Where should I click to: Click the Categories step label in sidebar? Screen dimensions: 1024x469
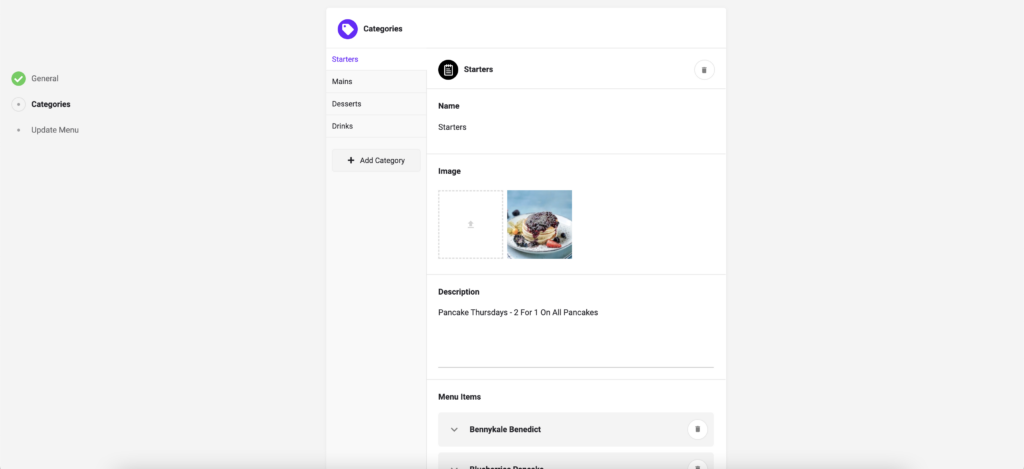(x=51, y=104)
